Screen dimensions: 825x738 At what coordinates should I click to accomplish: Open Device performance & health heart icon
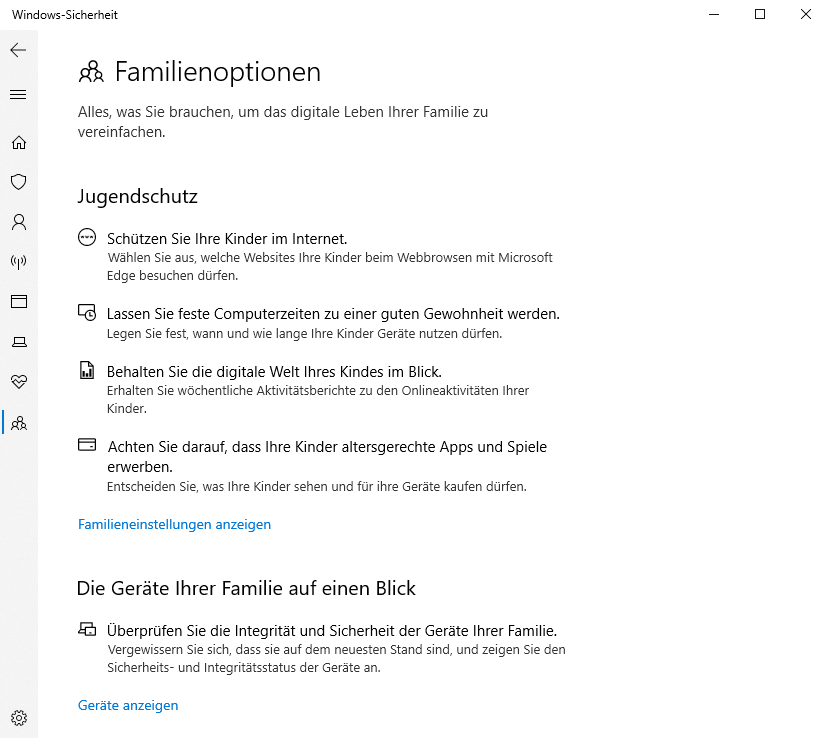point(19,381)
